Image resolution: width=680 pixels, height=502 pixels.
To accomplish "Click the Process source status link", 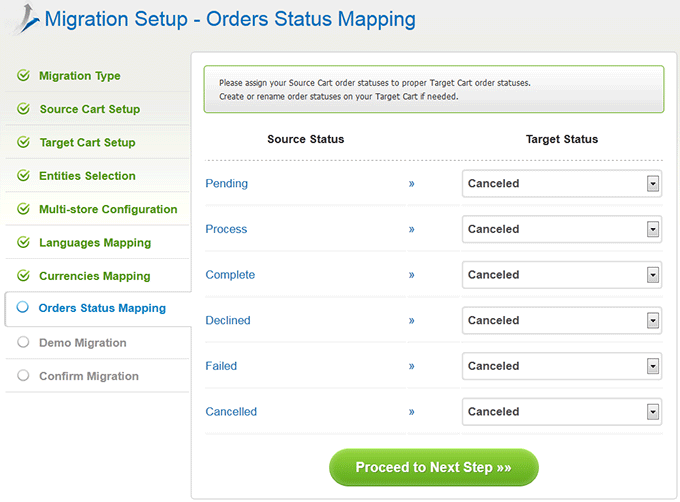I will tap(226, 229).
